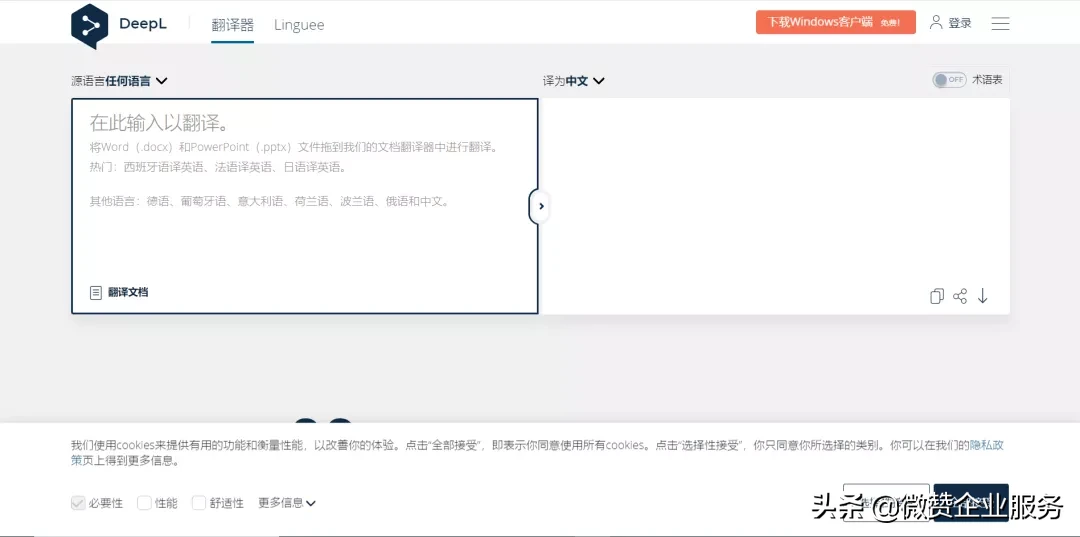
Task: Click the DeepL brand name text
Action: click(143, 23)
